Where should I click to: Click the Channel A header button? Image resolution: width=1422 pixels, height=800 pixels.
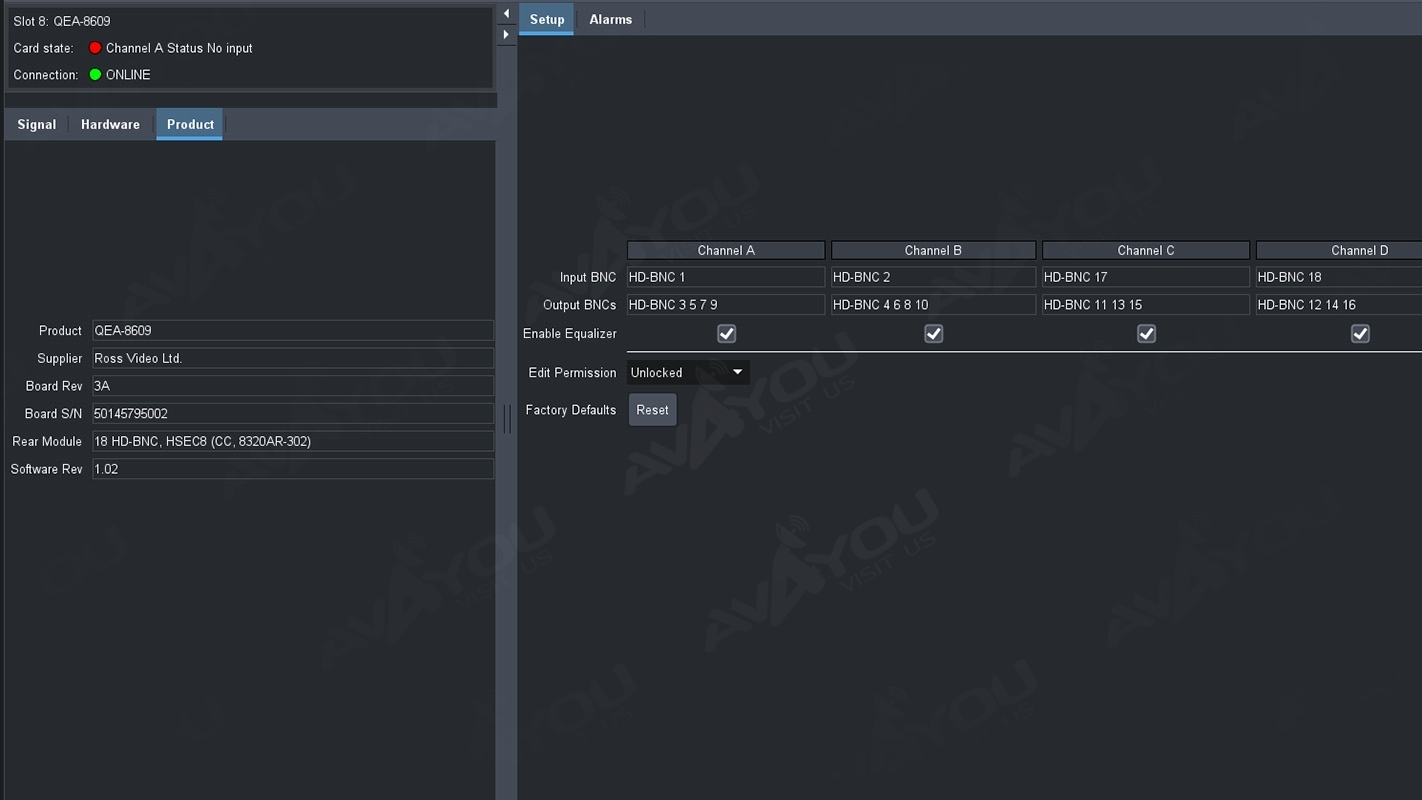726,250
